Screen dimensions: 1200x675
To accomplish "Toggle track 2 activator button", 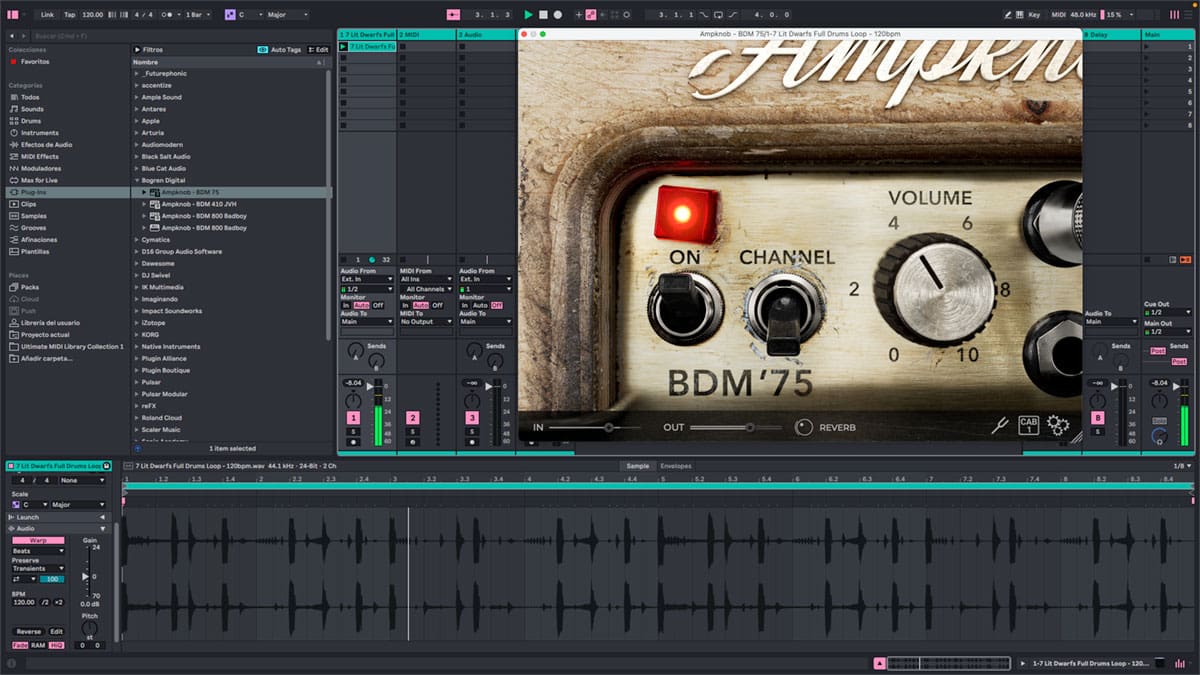I will click(413, 417).
